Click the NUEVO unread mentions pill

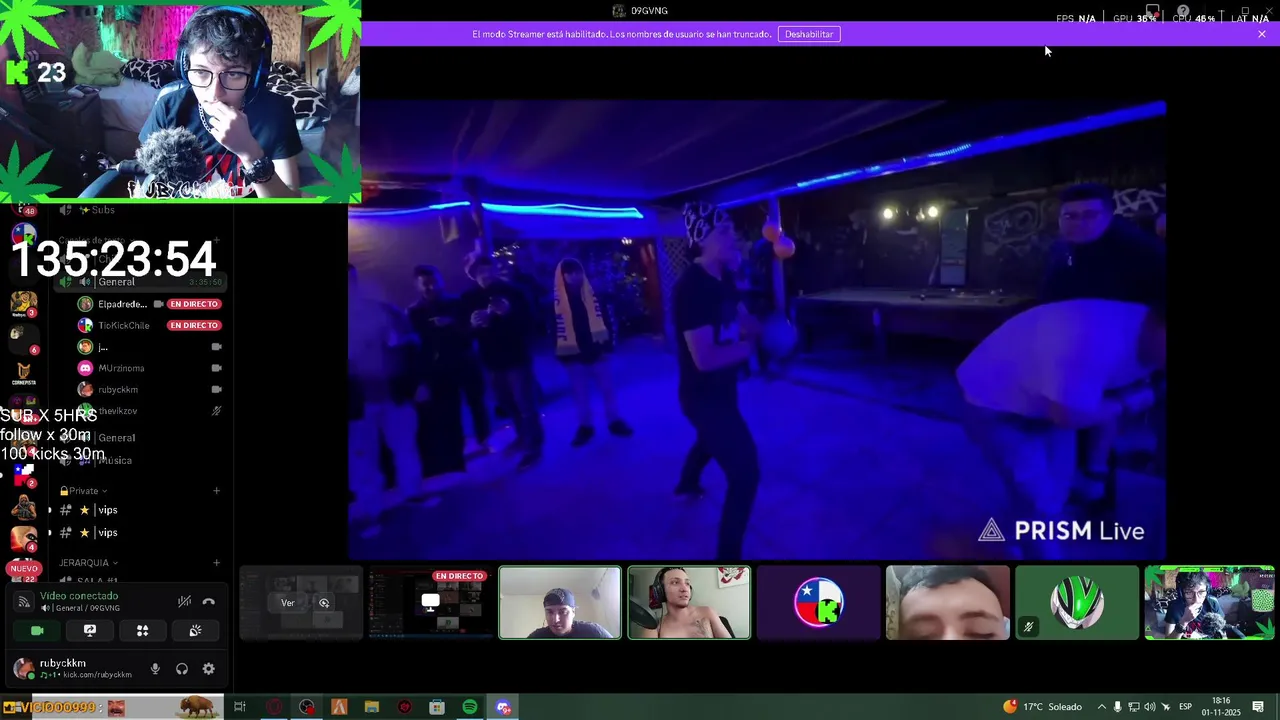click(x=24, y=569)
